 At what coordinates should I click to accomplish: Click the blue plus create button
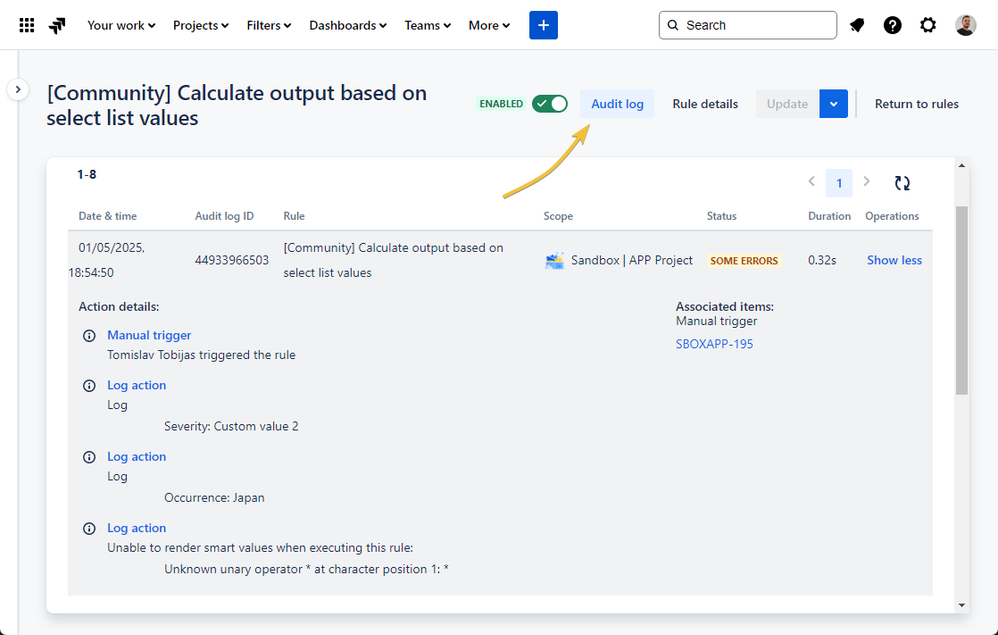(x=543, y=25)
